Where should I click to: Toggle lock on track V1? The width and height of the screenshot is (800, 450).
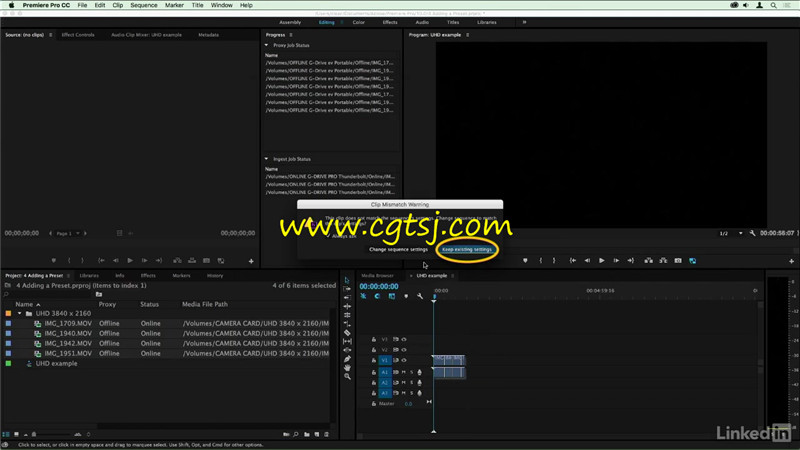(x=374, y=360)
